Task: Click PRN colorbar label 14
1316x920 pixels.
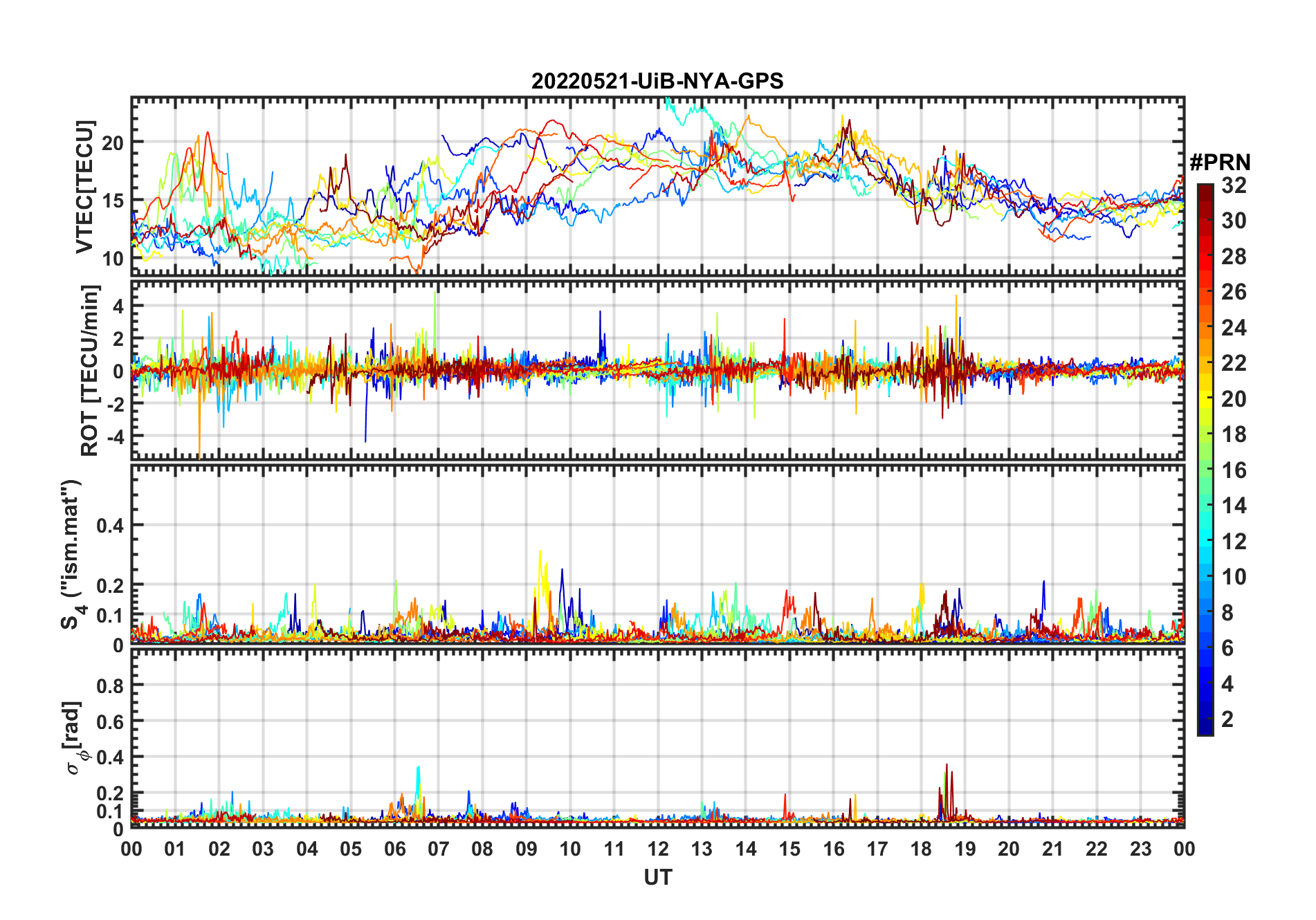Action: (1234, 506)
